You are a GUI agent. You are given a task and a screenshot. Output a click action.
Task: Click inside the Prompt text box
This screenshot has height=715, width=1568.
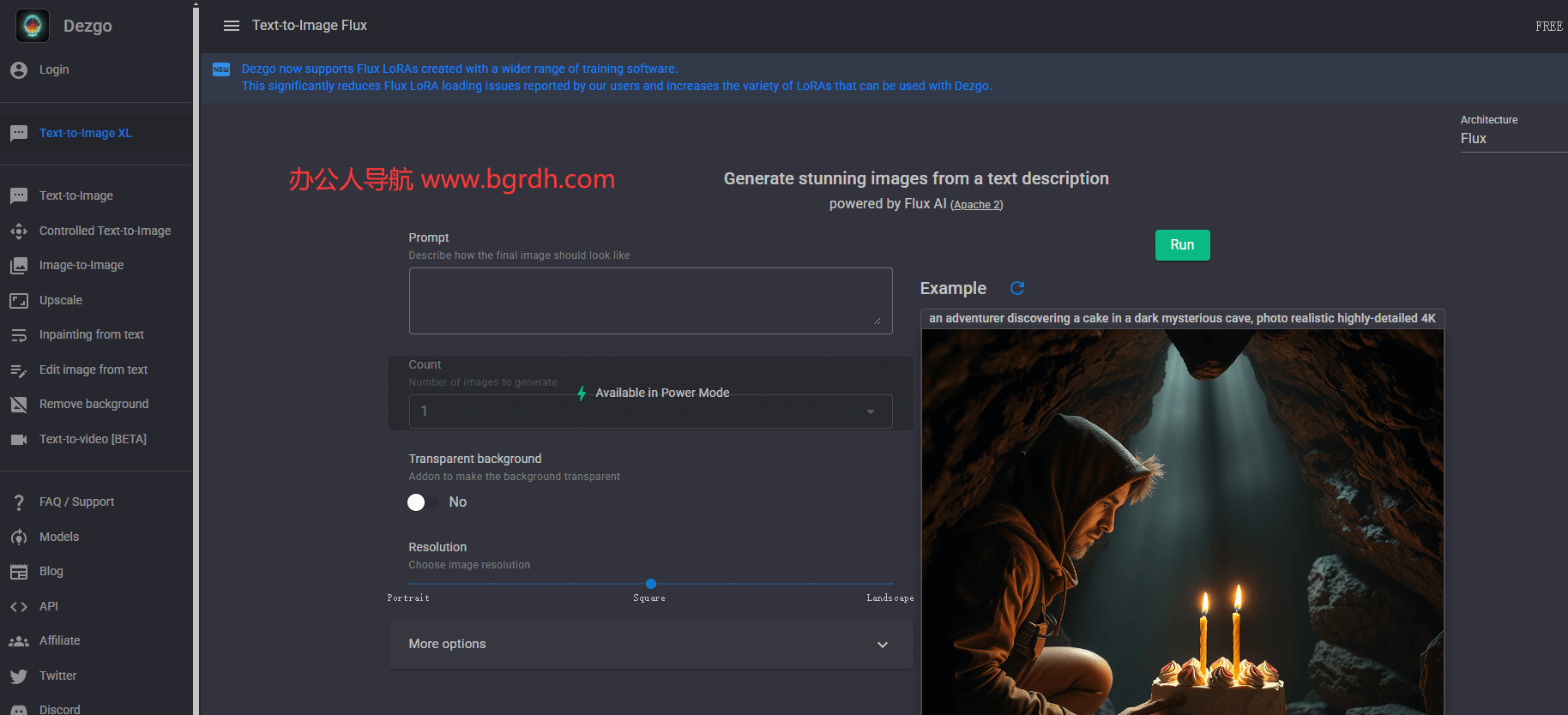coord(650,301)
